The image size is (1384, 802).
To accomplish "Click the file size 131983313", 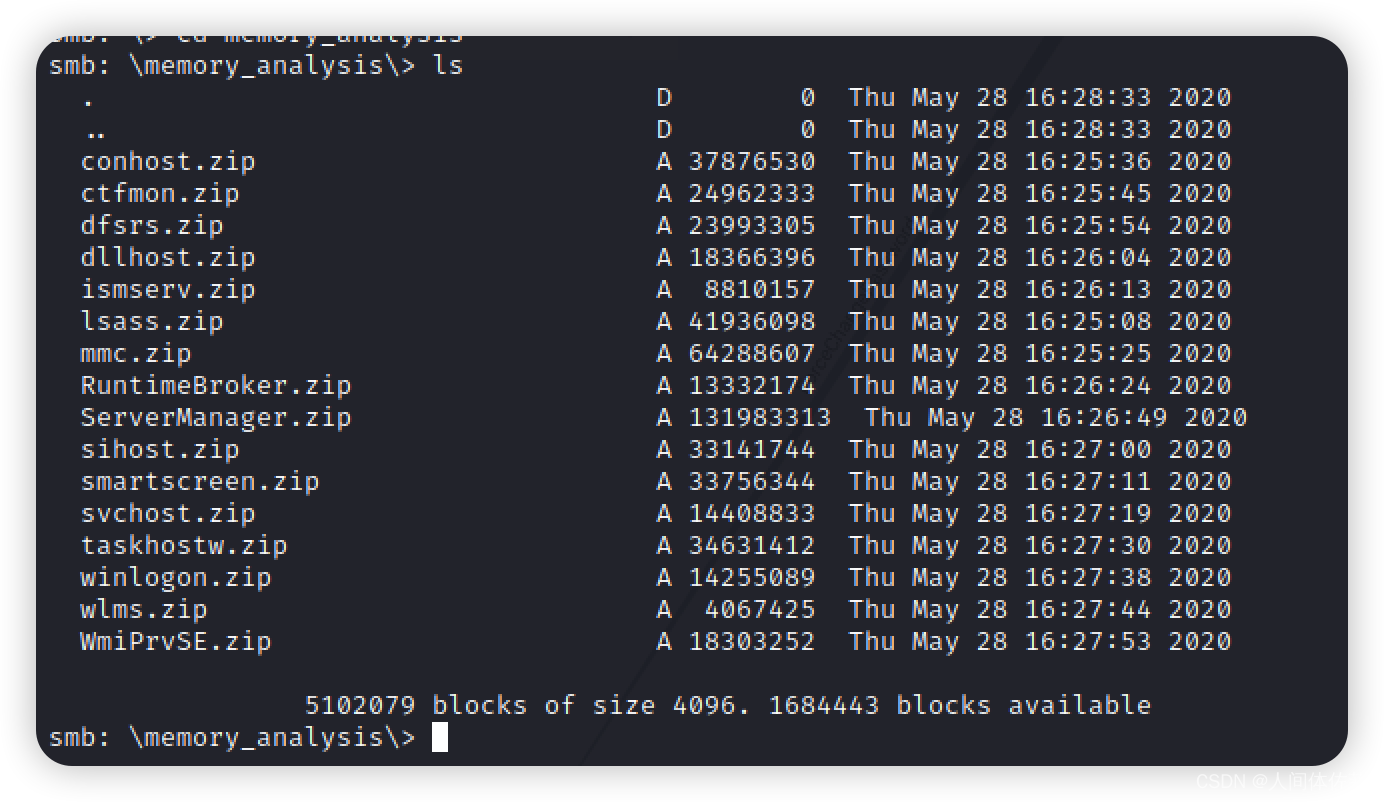I will 760,417.
